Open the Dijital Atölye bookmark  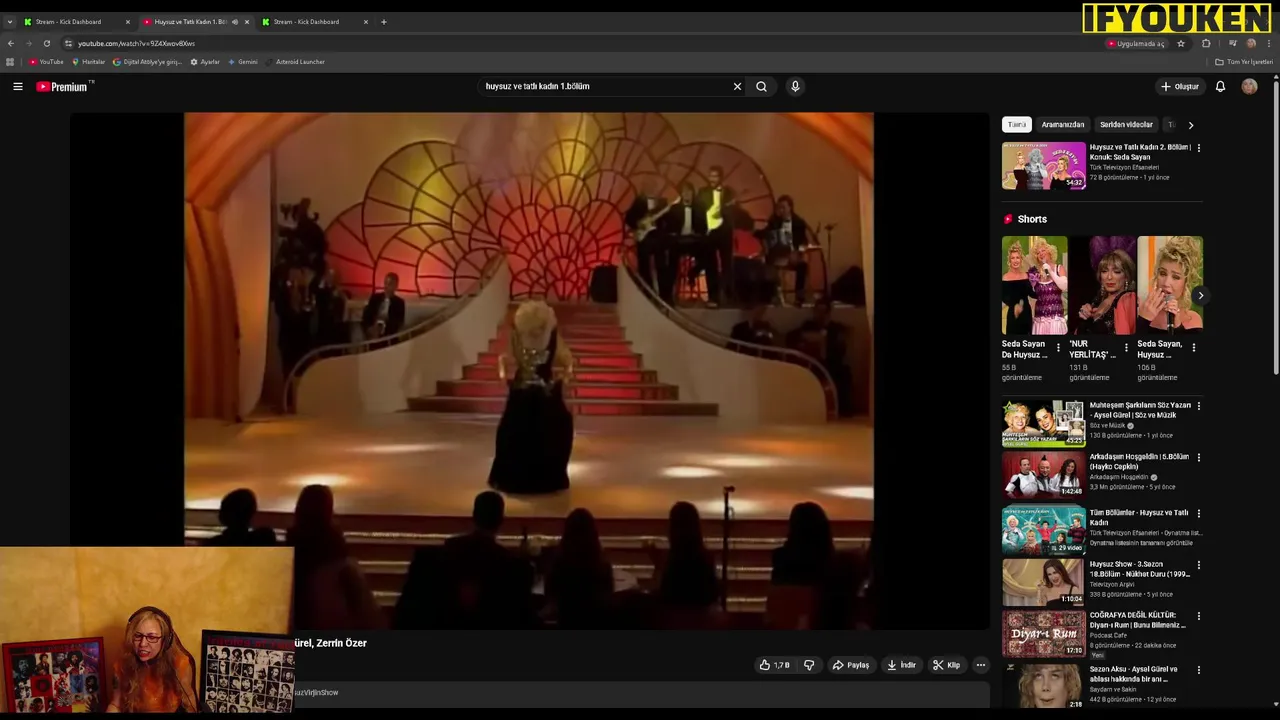(x=148, y=62)
